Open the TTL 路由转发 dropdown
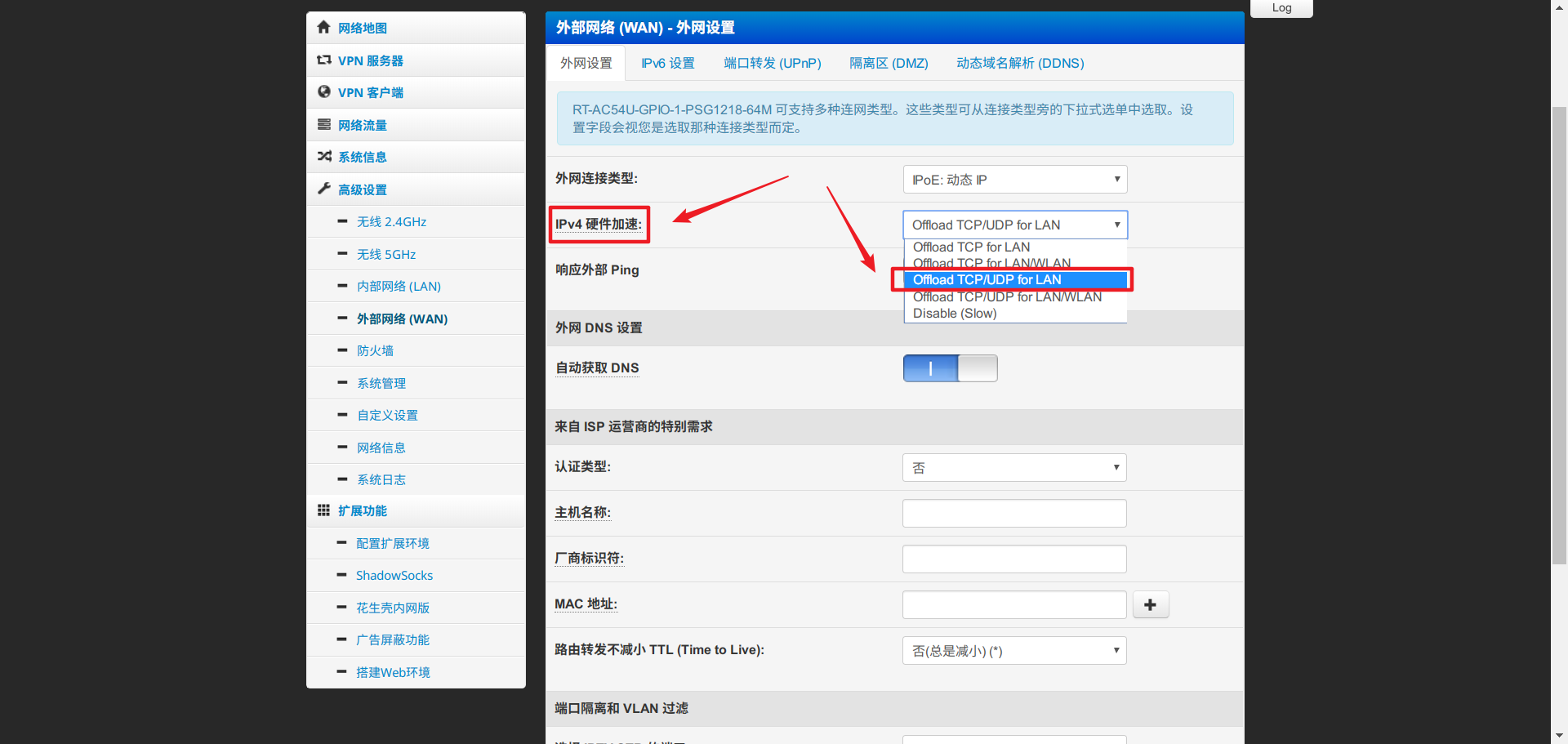1568x744 pixels. pos(1014,650)
